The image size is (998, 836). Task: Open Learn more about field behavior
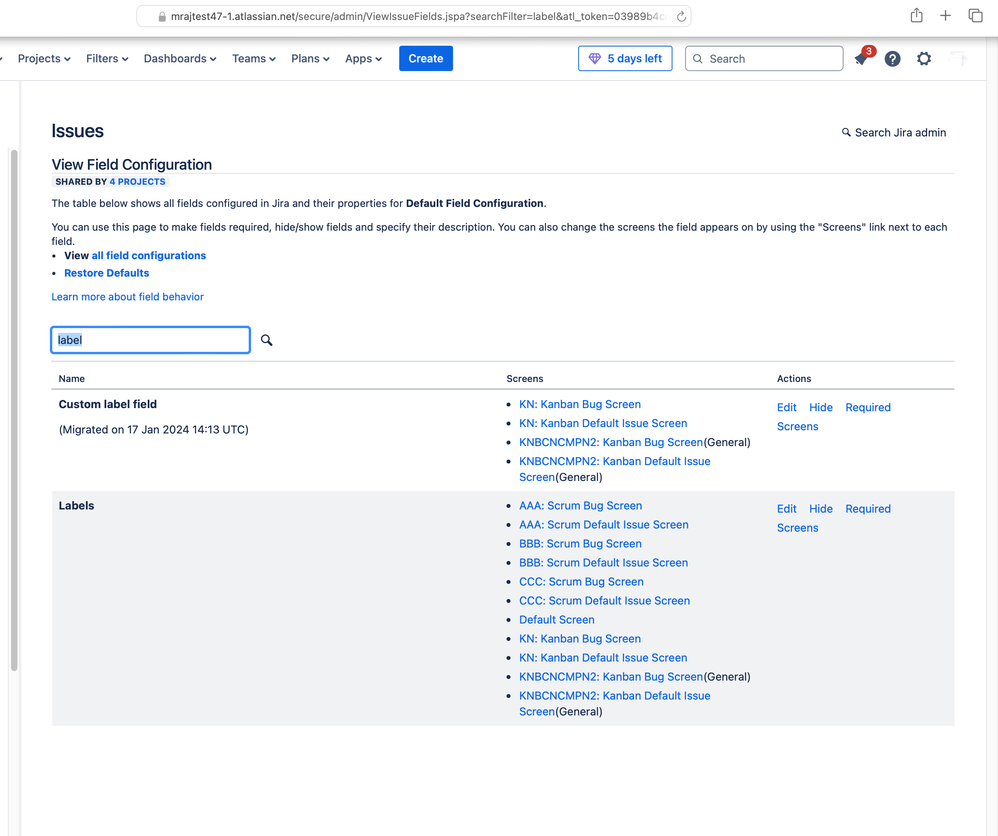pyautogui.click(x=127, y=297)
